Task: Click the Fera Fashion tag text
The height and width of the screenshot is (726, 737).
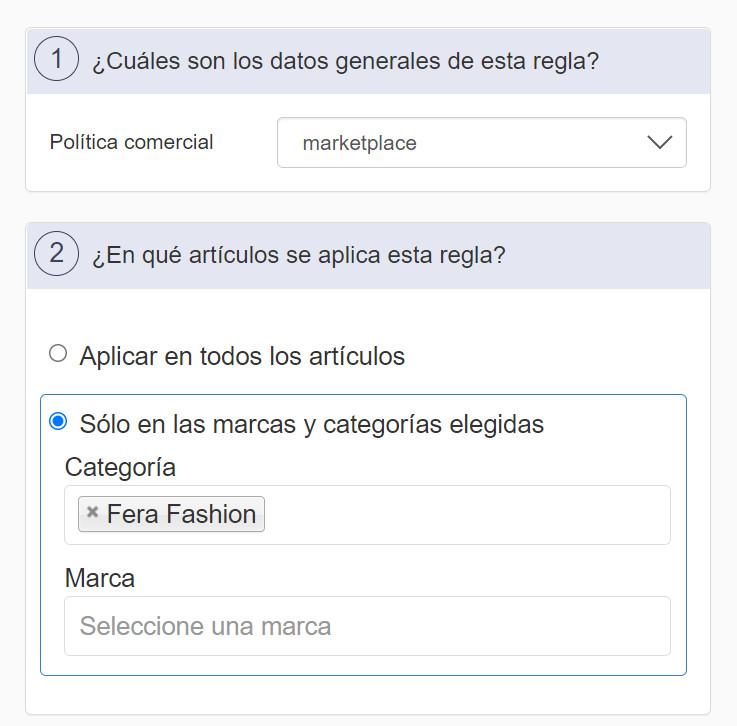Action: pos(181,514)
